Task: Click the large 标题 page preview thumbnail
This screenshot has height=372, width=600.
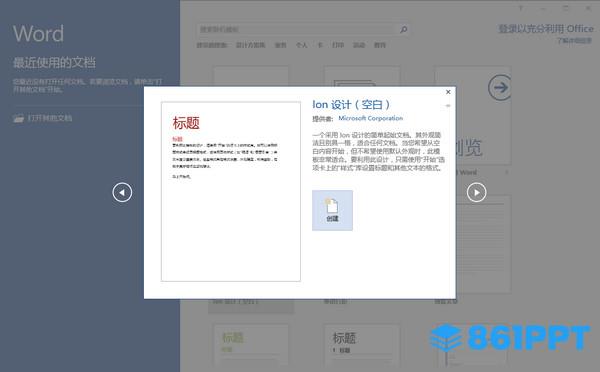Action: 231,191
